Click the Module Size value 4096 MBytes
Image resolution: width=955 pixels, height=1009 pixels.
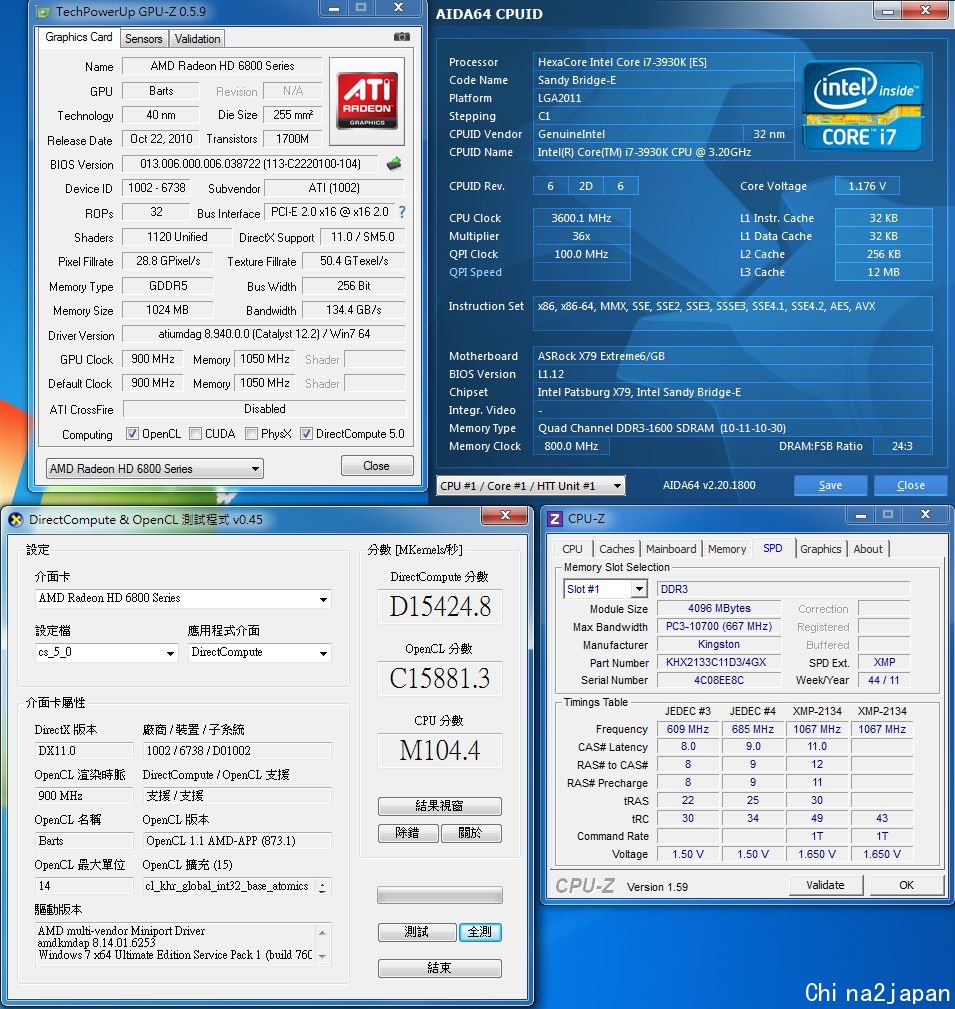tap(719, 608)
